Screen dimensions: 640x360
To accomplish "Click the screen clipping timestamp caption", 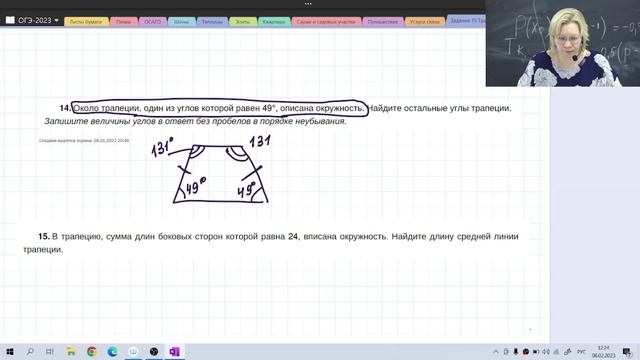I will tap(84, 140).
